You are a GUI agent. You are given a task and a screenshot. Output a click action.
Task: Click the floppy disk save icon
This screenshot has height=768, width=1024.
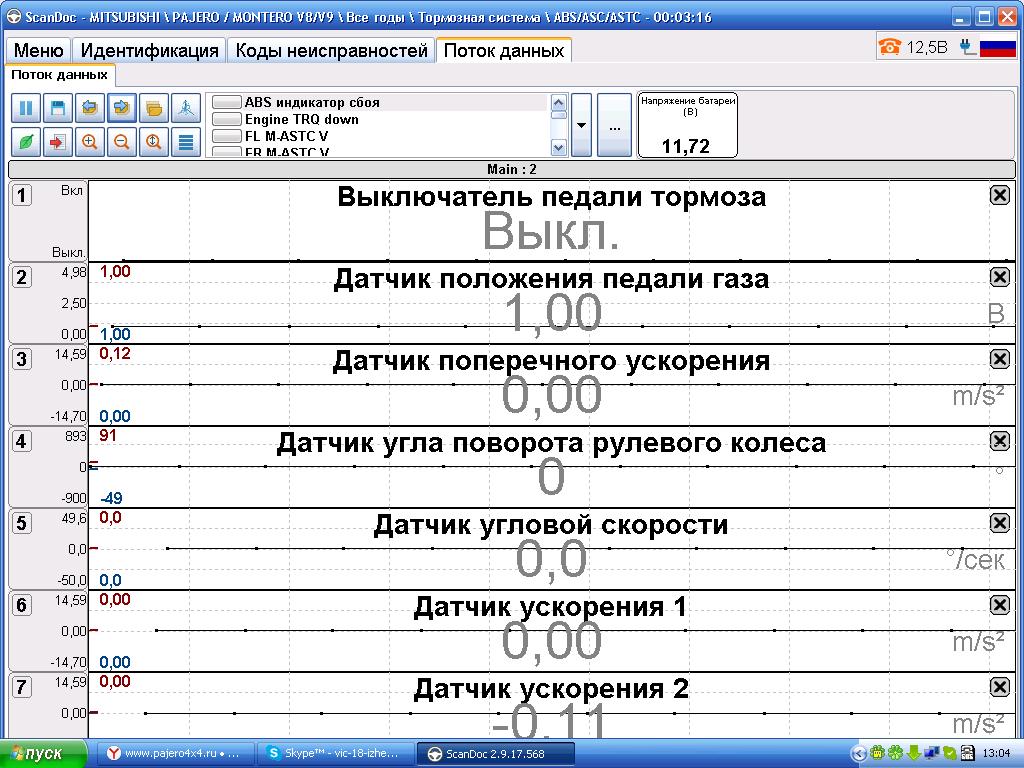click(59, 108)
